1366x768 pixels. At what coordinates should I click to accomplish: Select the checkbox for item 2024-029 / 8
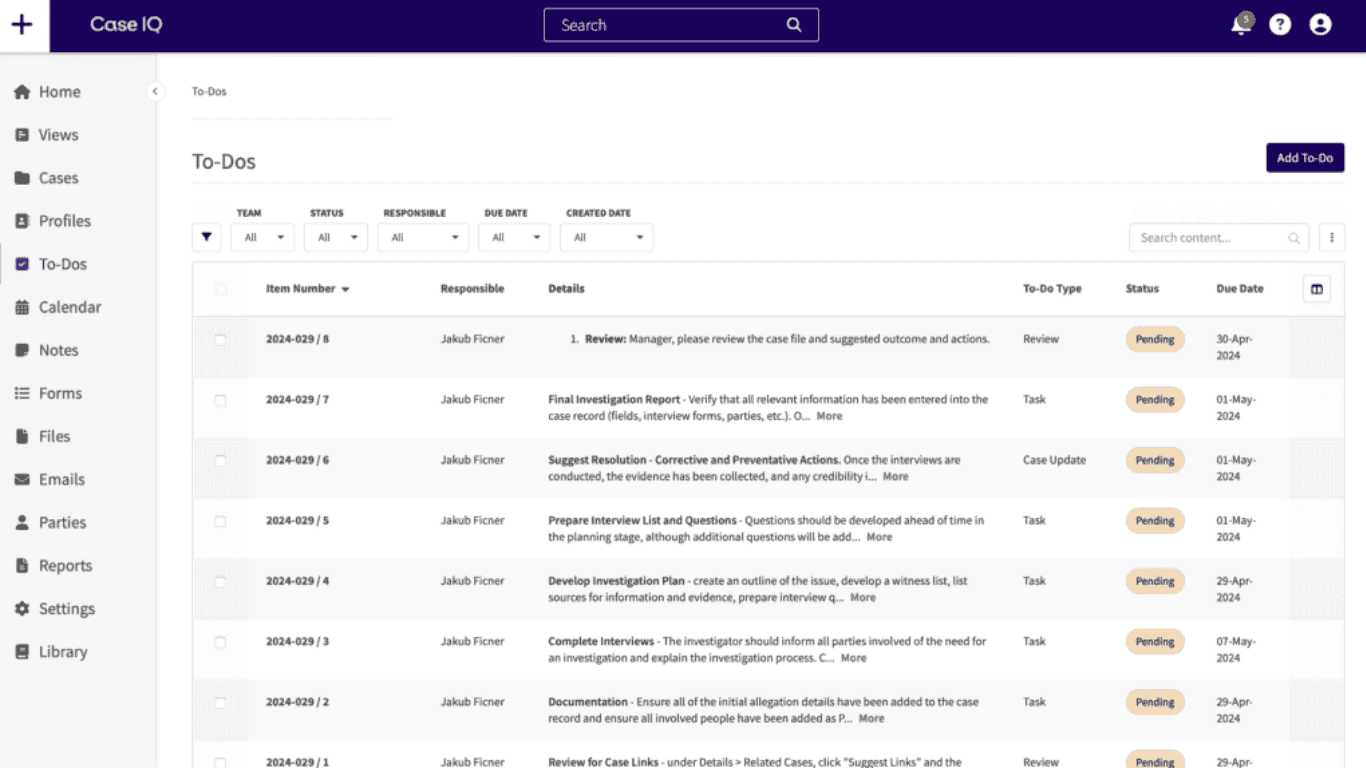220,340
